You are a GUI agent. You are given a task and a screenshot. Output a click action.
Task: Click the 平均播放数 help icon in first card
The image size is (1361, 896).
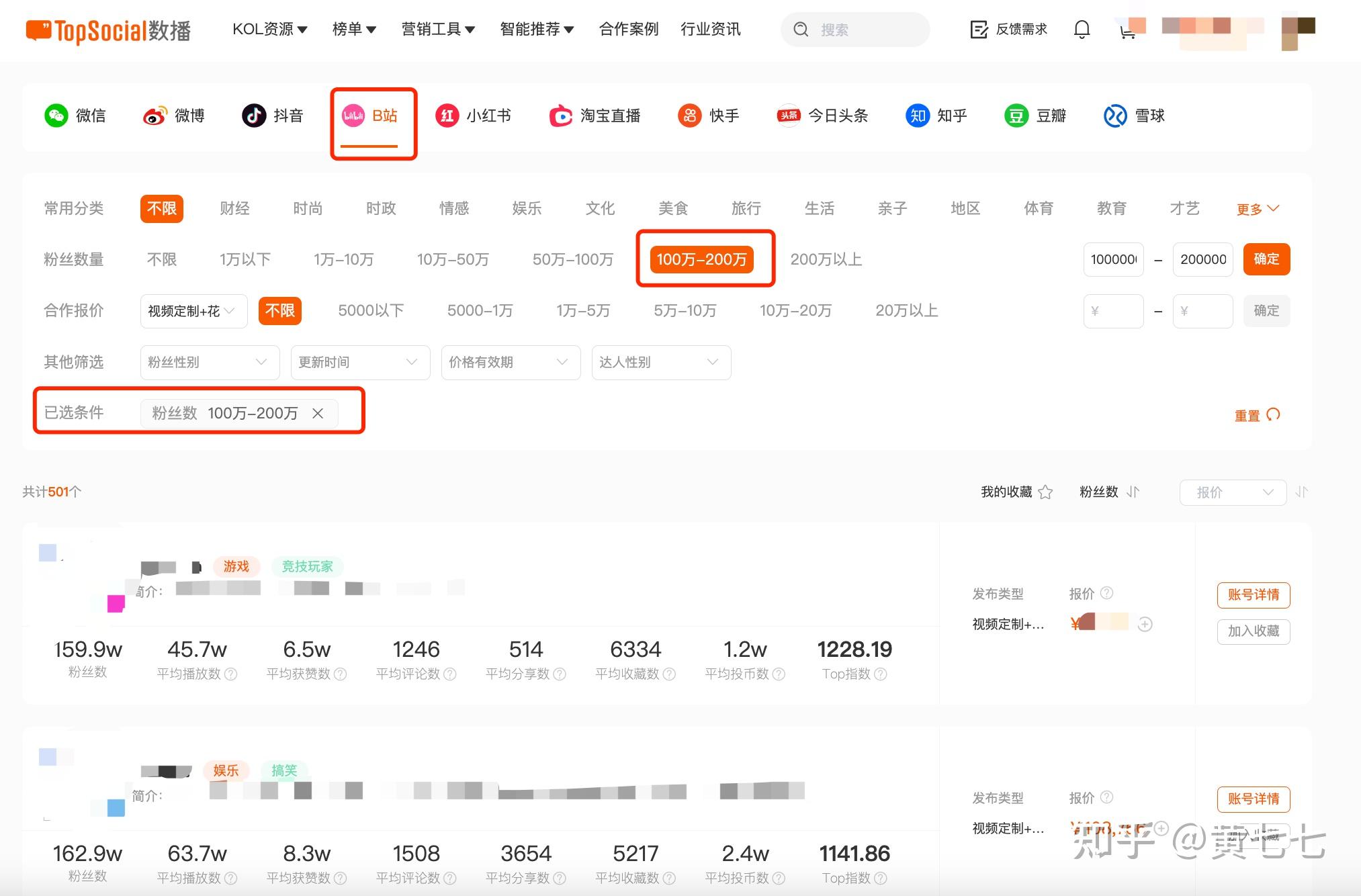tap(230, 674)
